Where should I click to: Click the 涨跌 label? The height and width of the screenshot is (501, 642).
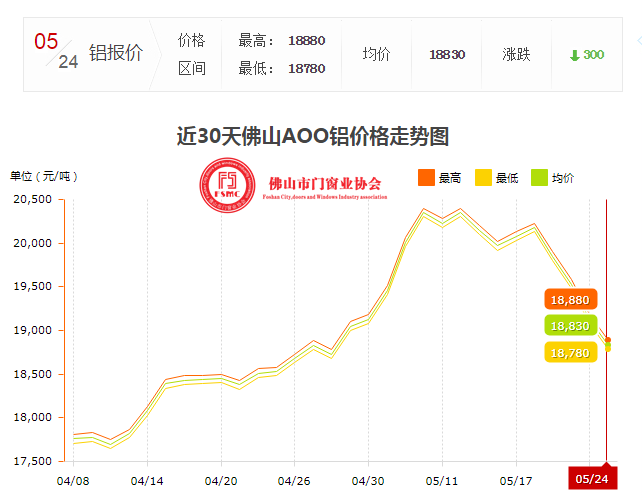[x=516, y=54]
